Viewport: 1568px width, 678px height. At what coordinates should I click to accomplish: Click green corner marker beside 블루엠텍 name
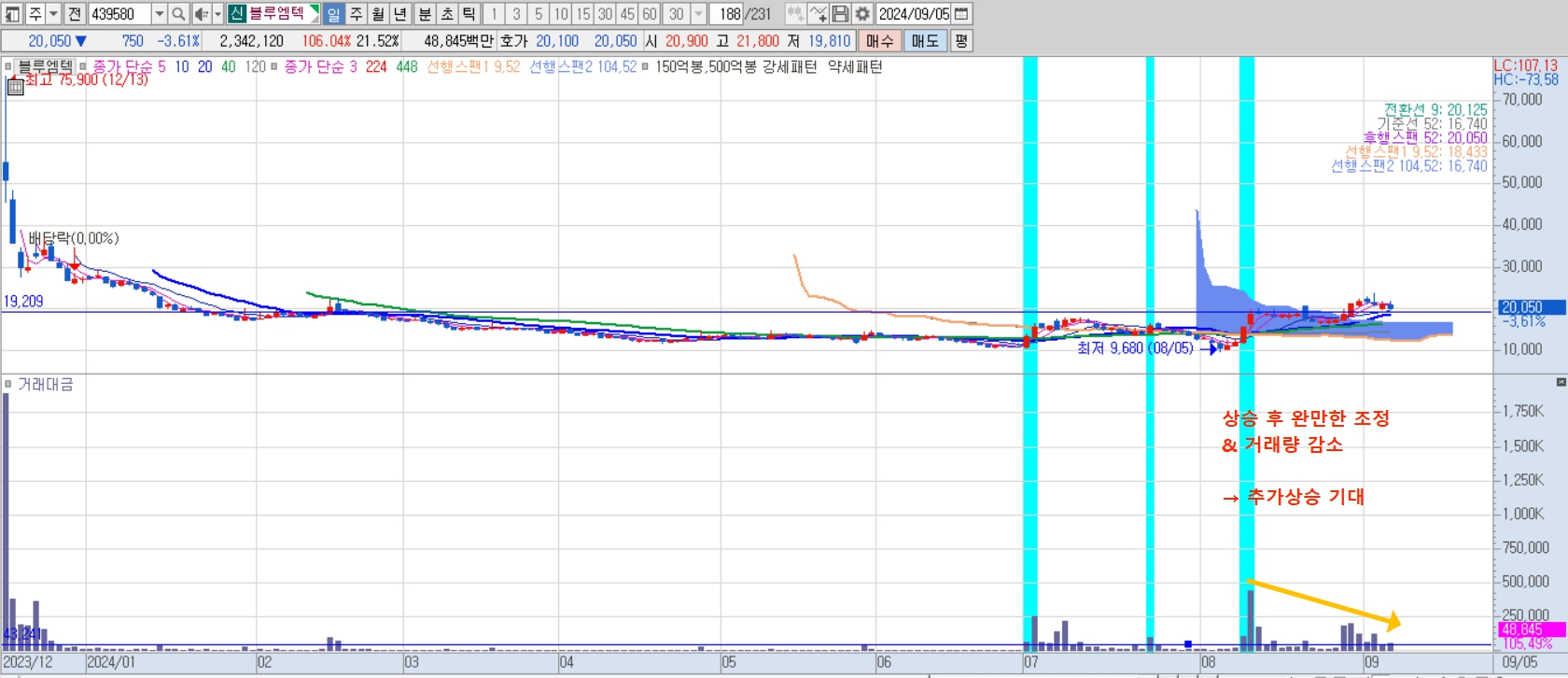point(315,9)
